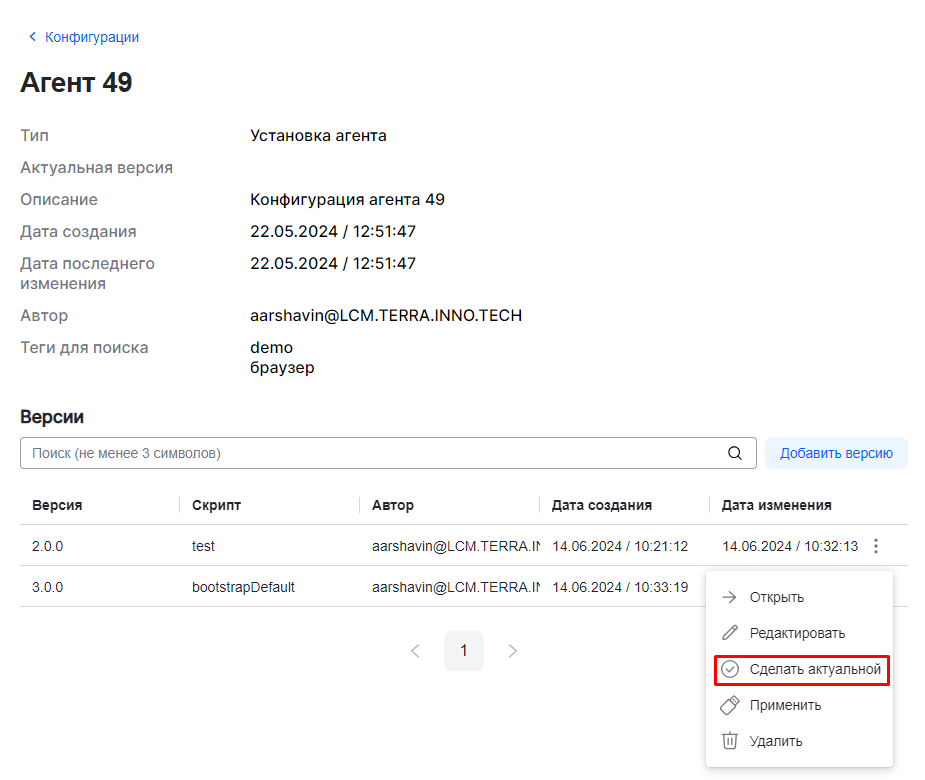Click the trash icon for Удалить
The image size is (925, 780).
click(730, 741)
